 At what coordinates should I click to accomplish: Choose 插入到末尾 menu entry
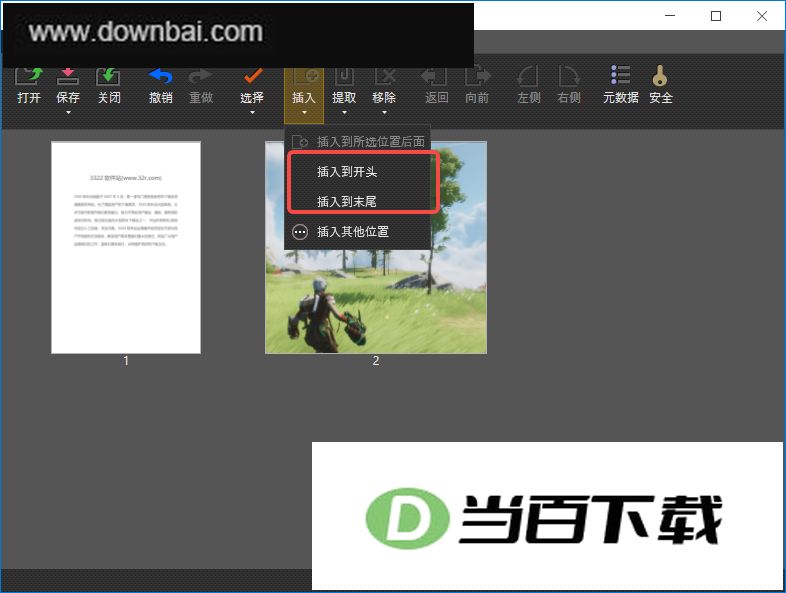(x=357, y=202)
